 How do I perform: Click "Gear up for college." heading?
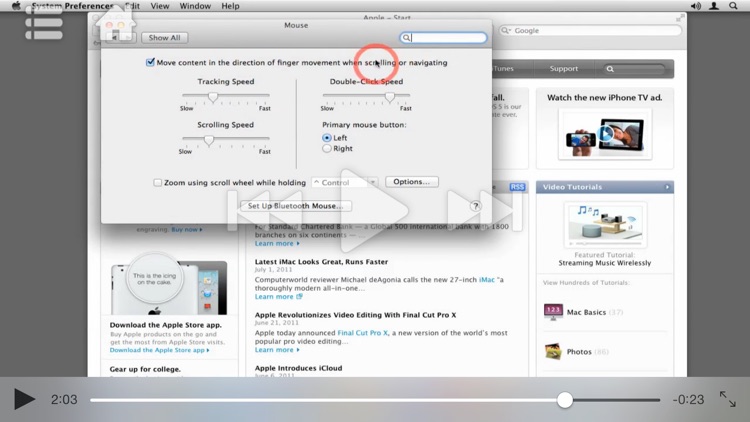pyautogui.click(x=145, y=369)
